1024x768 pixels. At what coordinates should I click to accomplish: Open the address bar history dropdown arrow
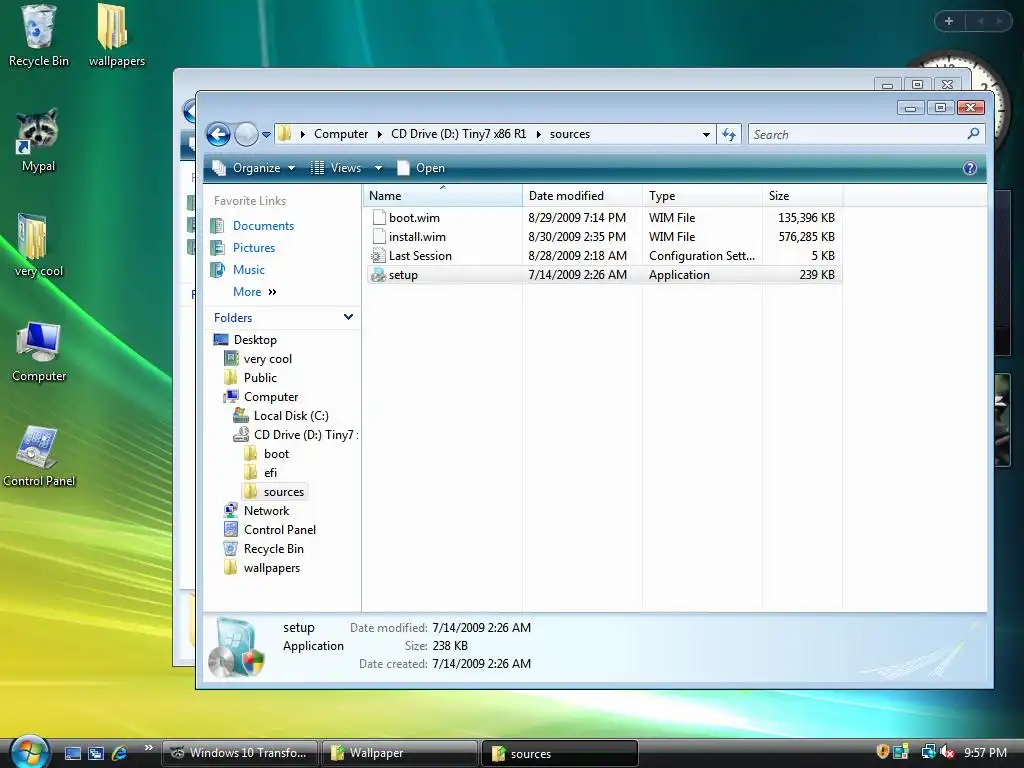(706, 135)
